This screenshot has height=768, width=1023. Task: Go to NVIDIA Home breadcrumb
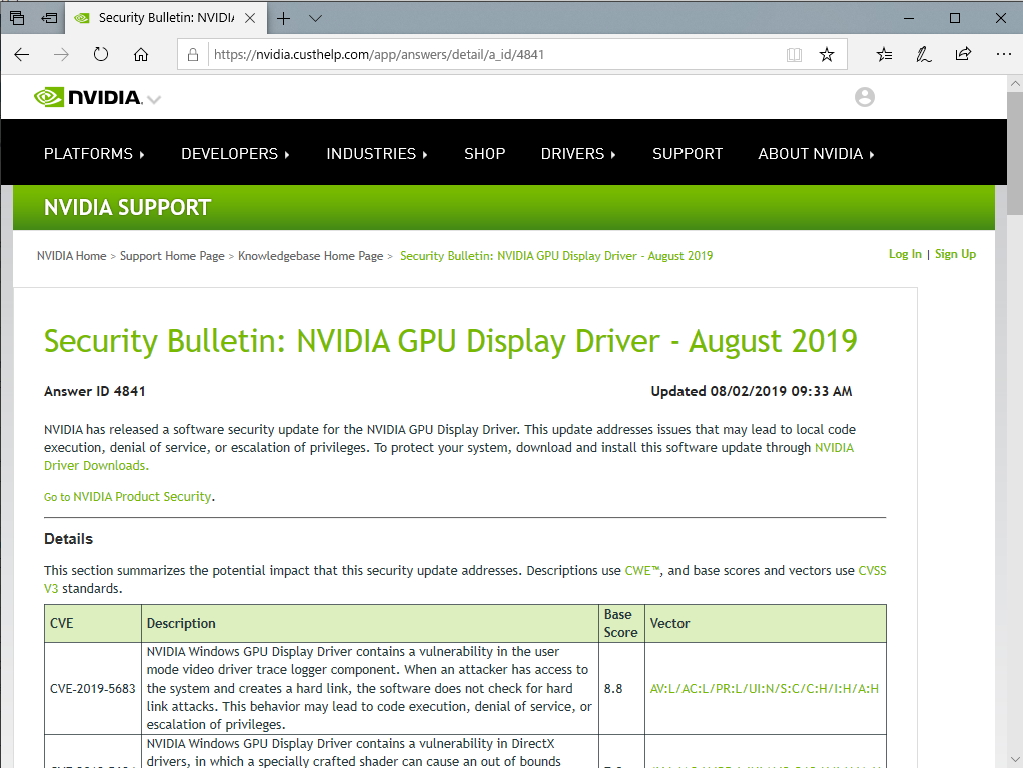[x=71, y=256]
